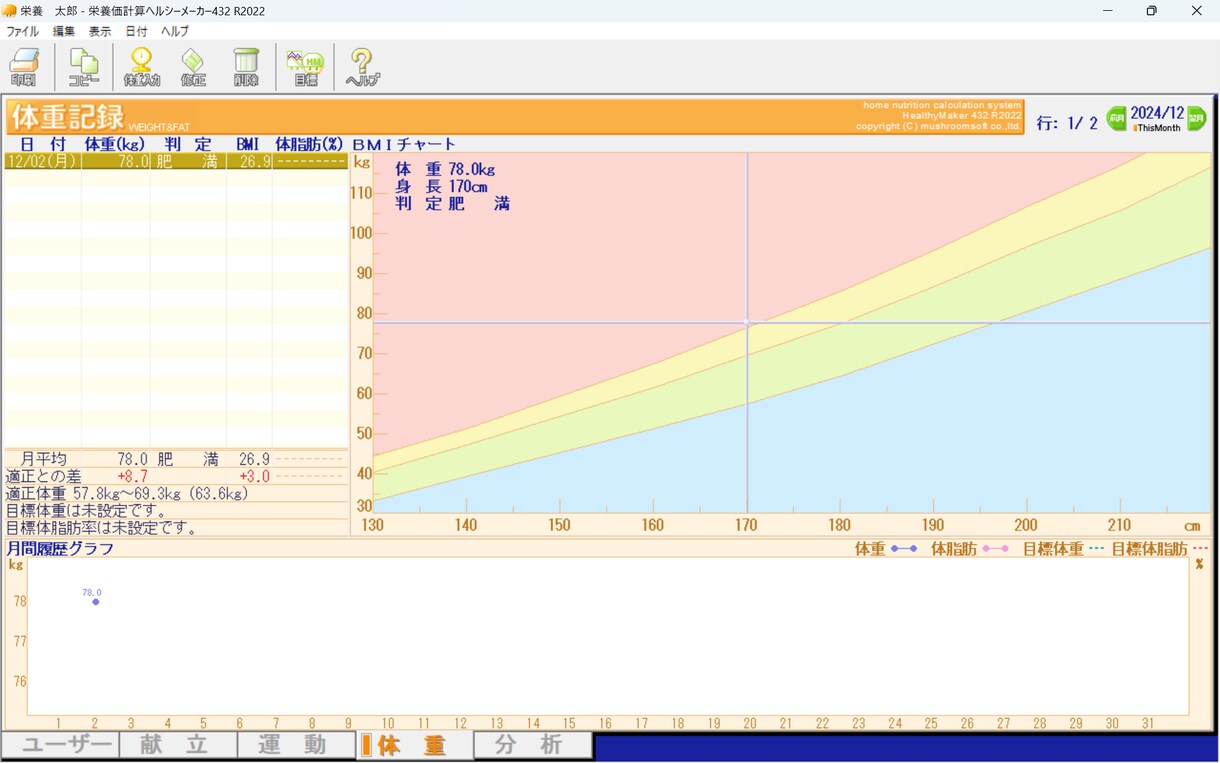Open the 日付 menu
Viewport: 1220px width, 763px height.
pyautogui.click(x=136, y=31)
